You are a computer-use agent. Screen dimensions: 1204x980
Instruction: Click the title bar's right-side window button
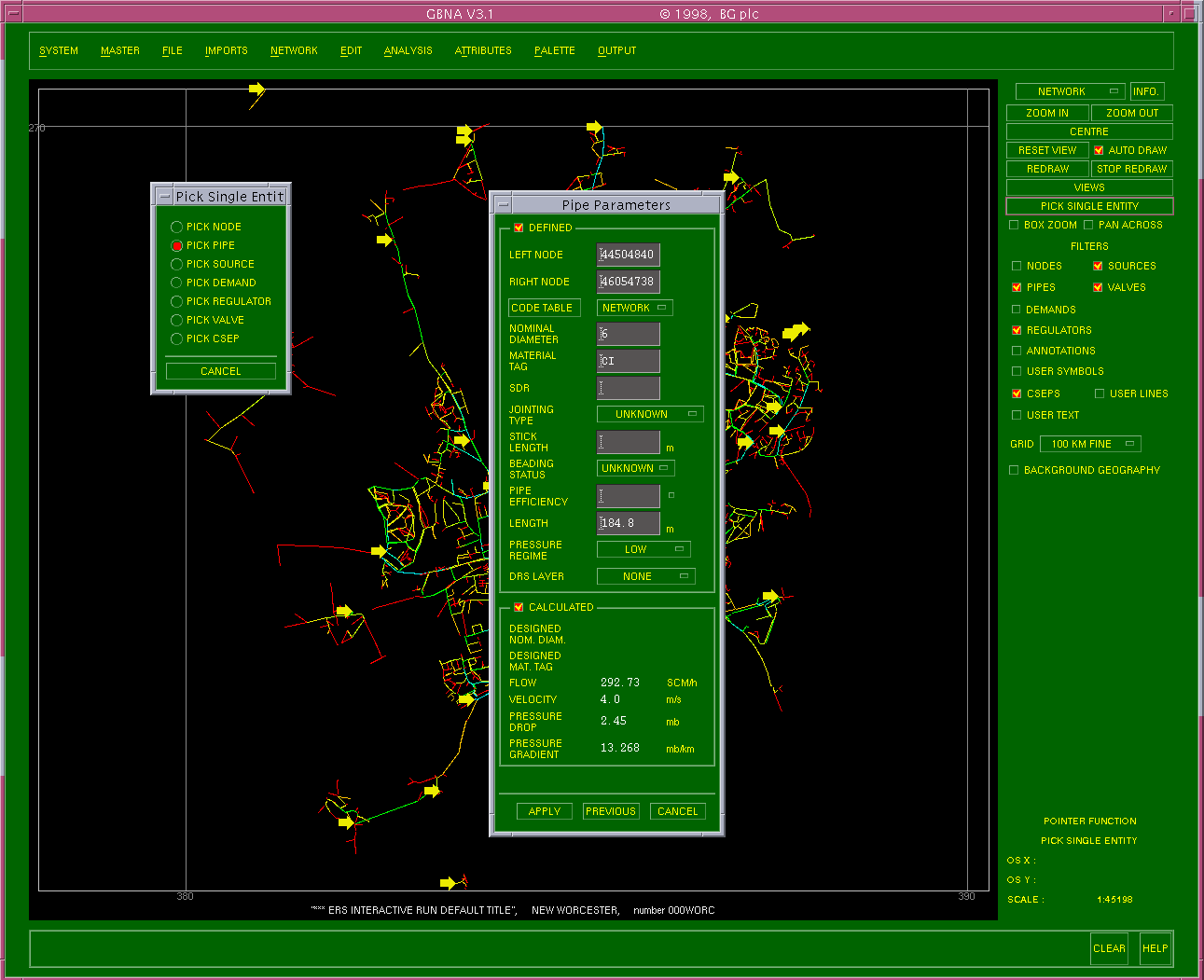click(1190, 13)
